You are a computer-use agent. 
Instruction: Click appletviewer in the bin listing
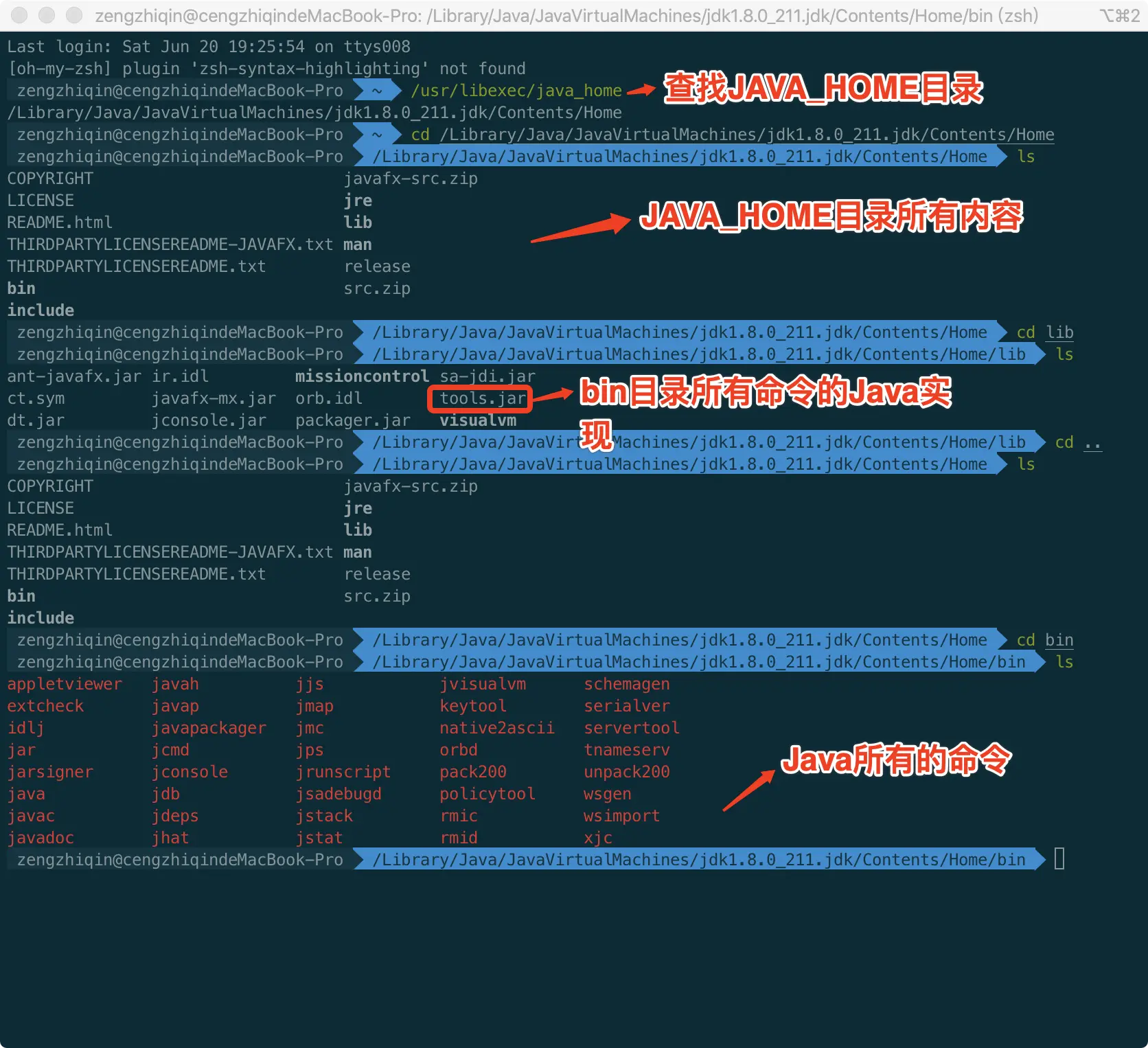coord(65,684)
